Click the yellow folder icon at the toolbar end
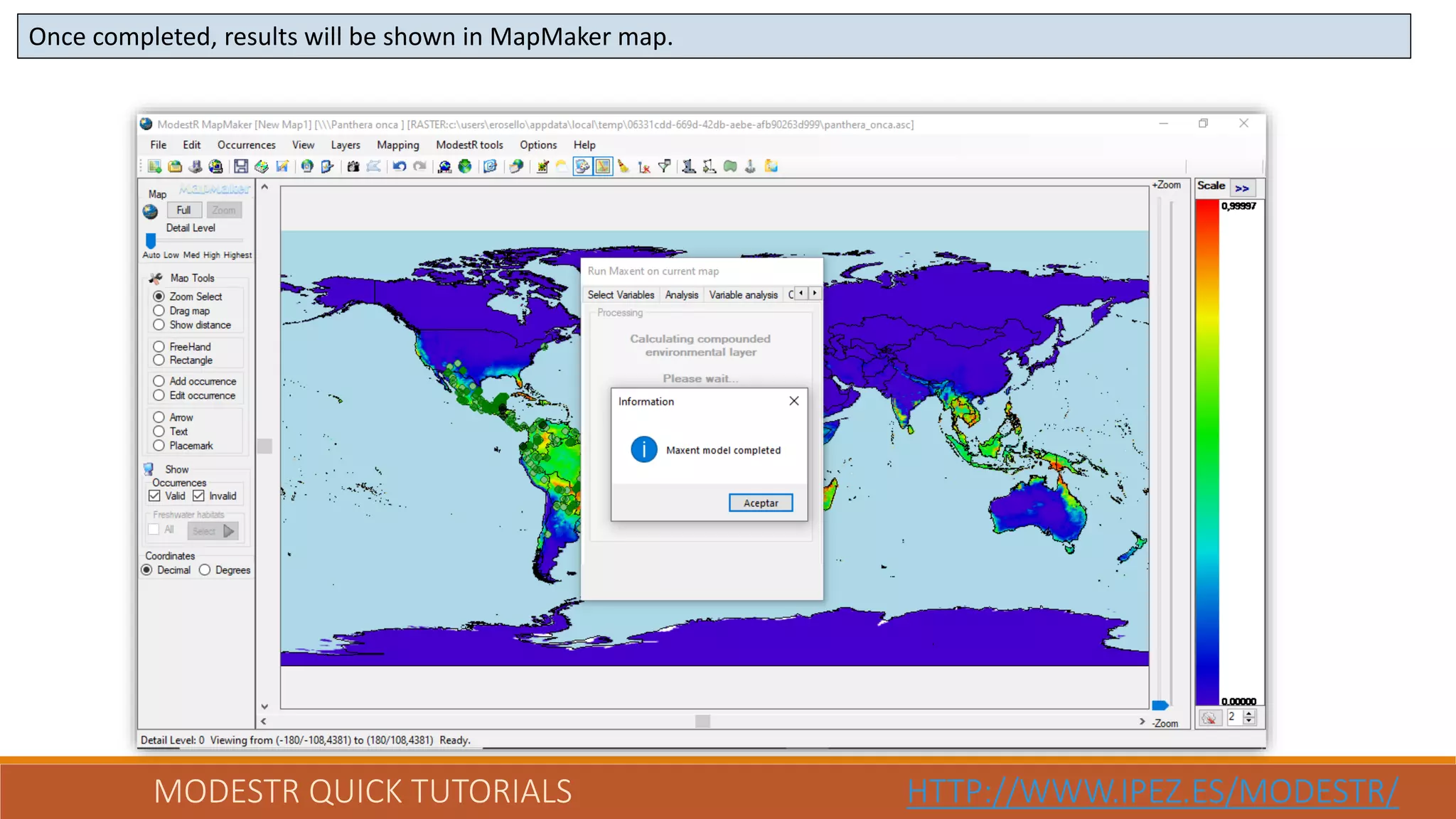1456x819 pixels. pyautogui.click(x=771, y=166)
